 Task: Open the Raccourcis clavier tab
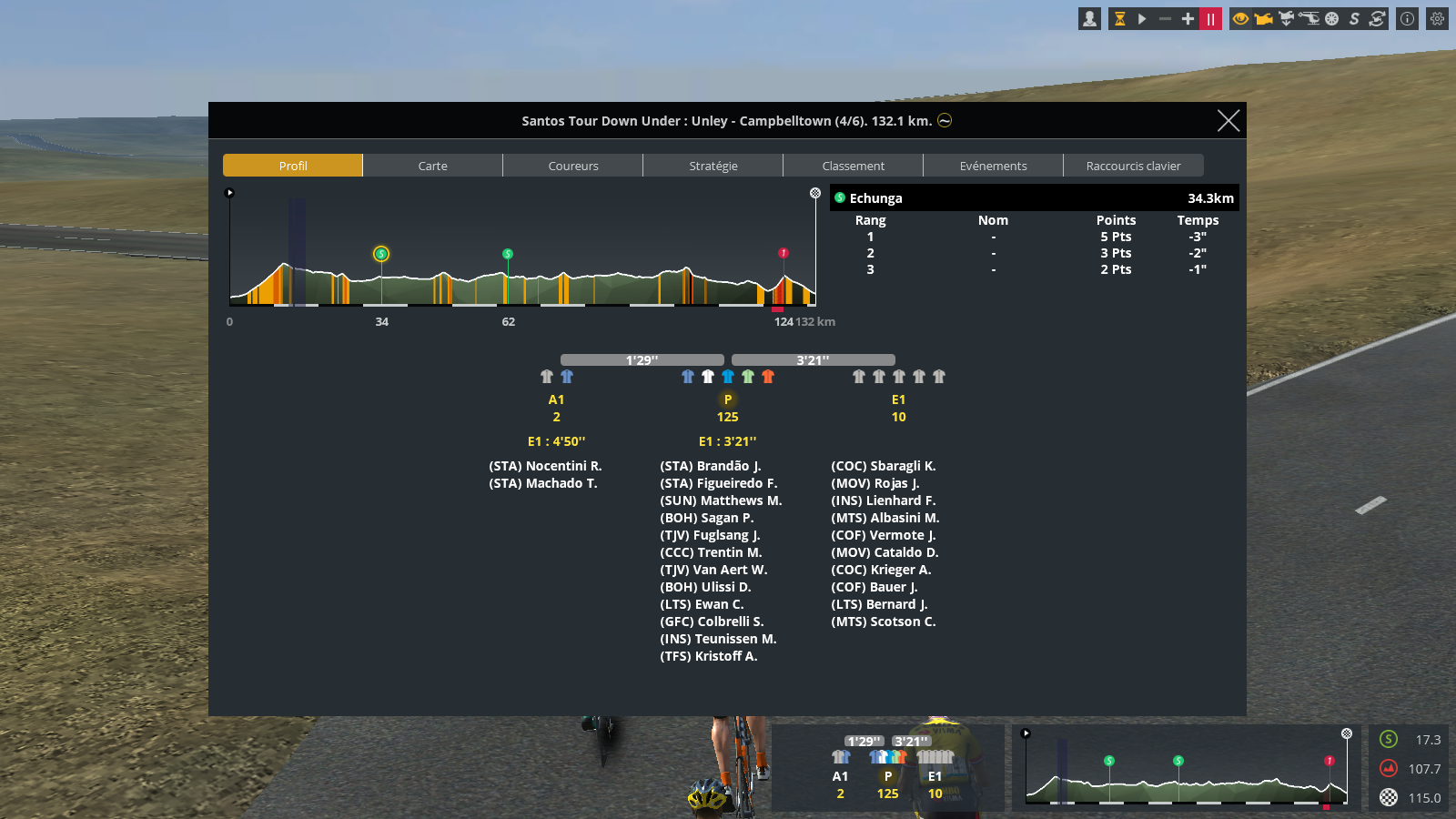(x=1134, y=166)
